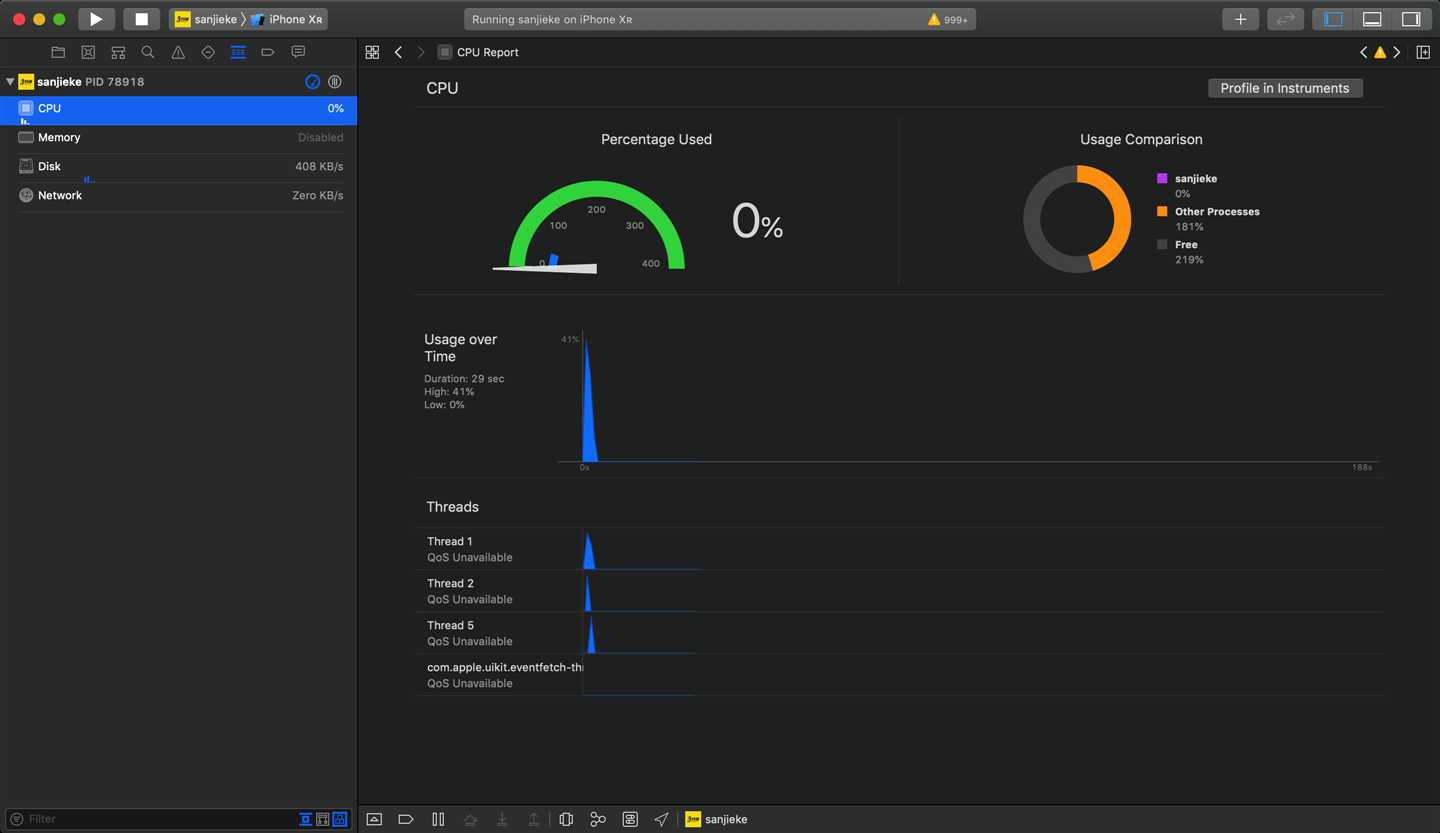Toggle the navigator panel visibility
1440x833 pixels.
click(x=1333, y=19)
